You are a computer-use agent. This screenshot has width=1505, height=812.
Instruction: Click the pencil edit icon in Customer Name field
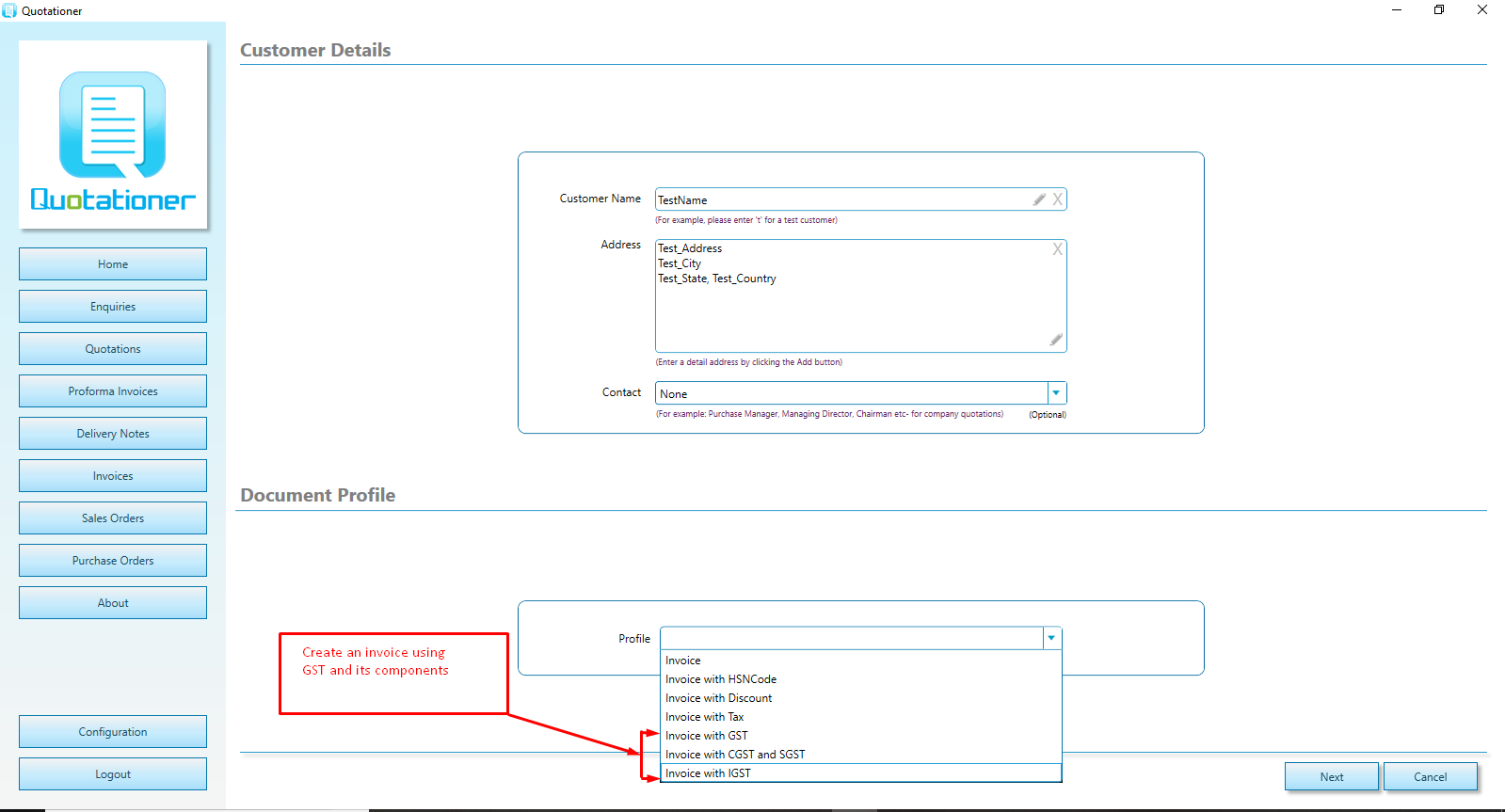tap(1039, 199)
